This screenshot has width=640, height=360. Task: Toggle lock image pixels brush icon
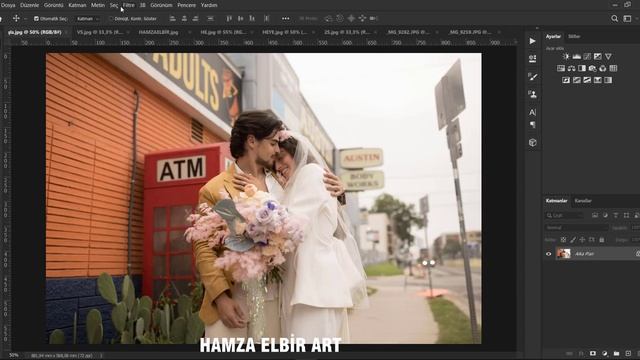[x=573, y=240]
